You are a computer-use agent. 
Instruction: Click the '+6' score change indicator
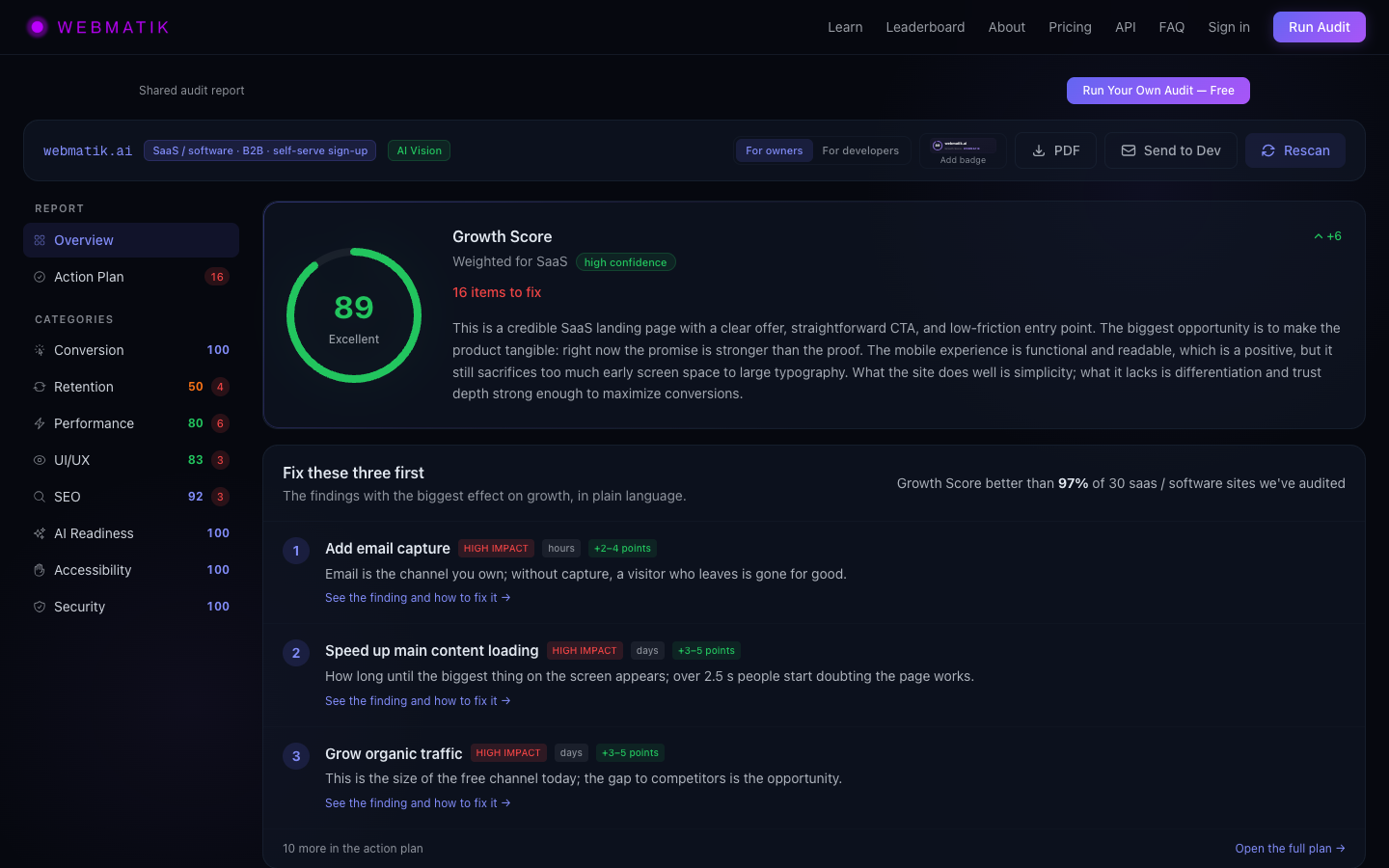click(x=1327, y=236)
